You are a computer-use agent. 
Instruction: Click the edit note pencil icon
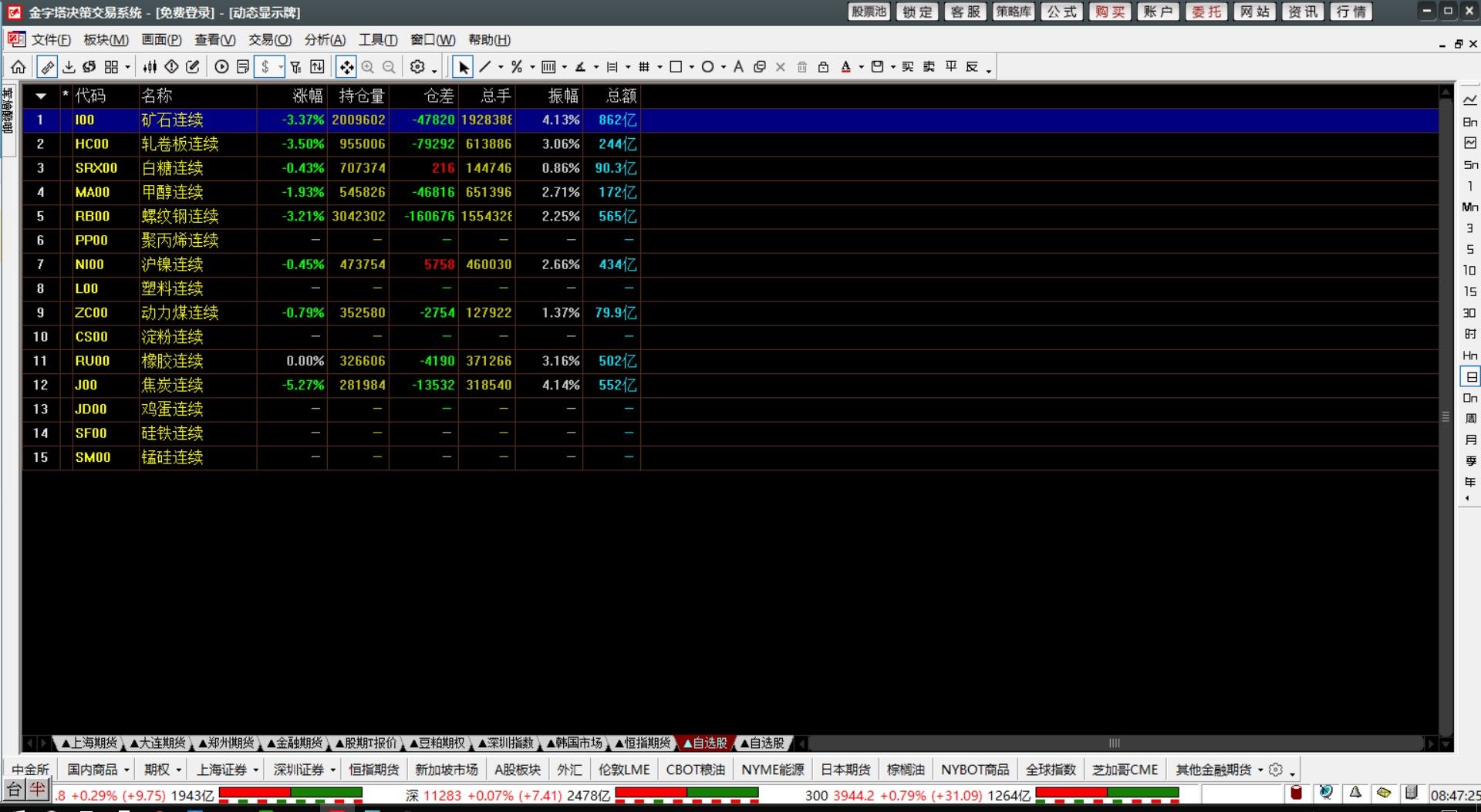[x=193, y=67]
